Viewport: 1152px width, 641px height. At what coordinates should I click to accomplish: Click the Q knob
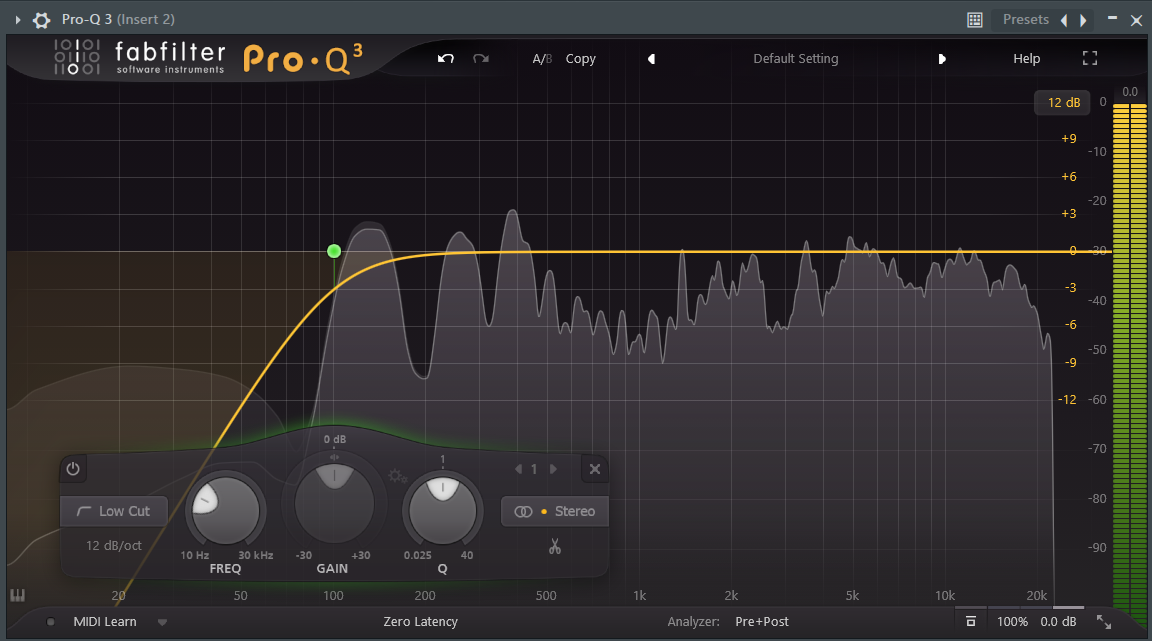(x=442, y=509)
